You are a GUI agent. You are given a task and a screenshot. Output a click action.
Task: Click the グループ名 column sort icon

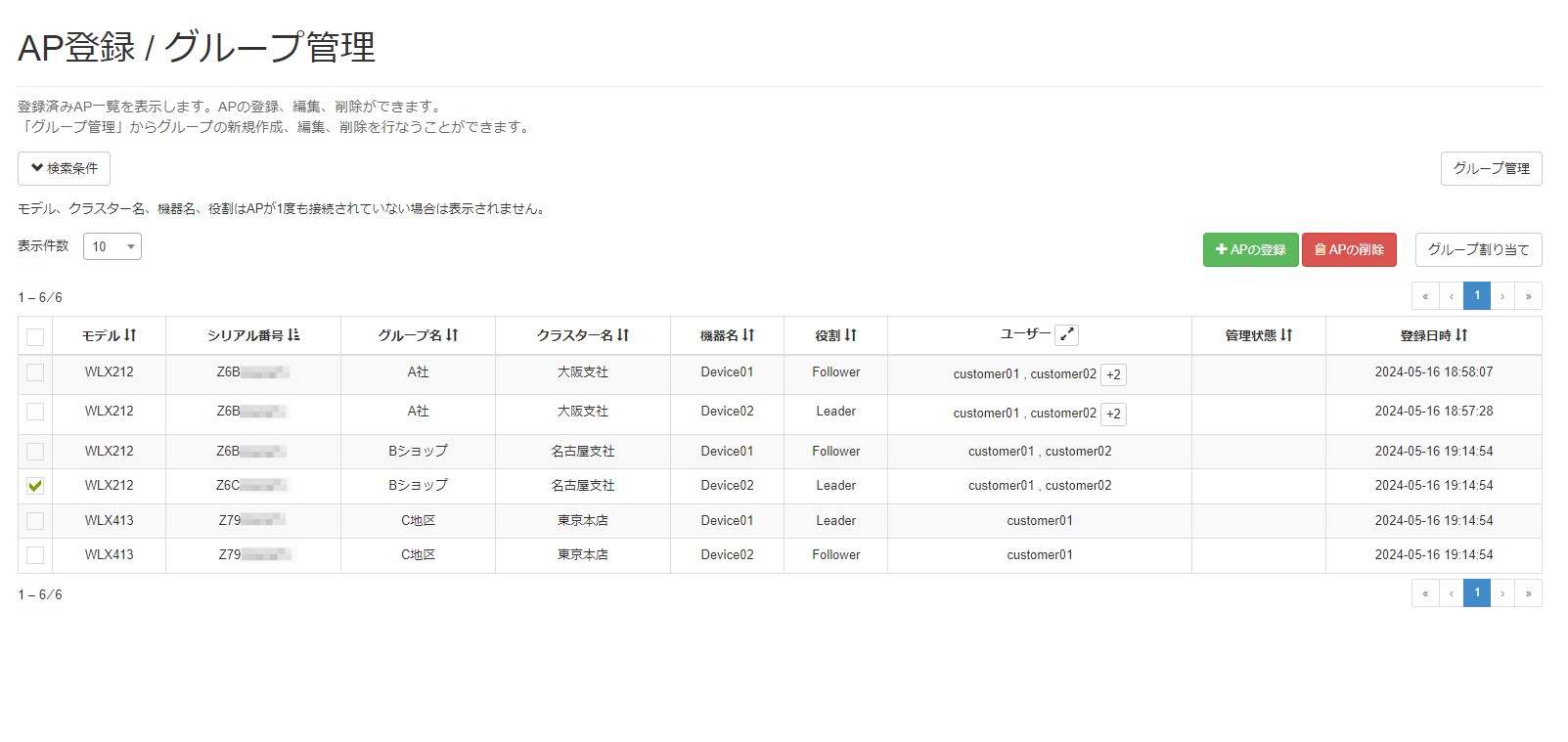click(x=452, y=335)
